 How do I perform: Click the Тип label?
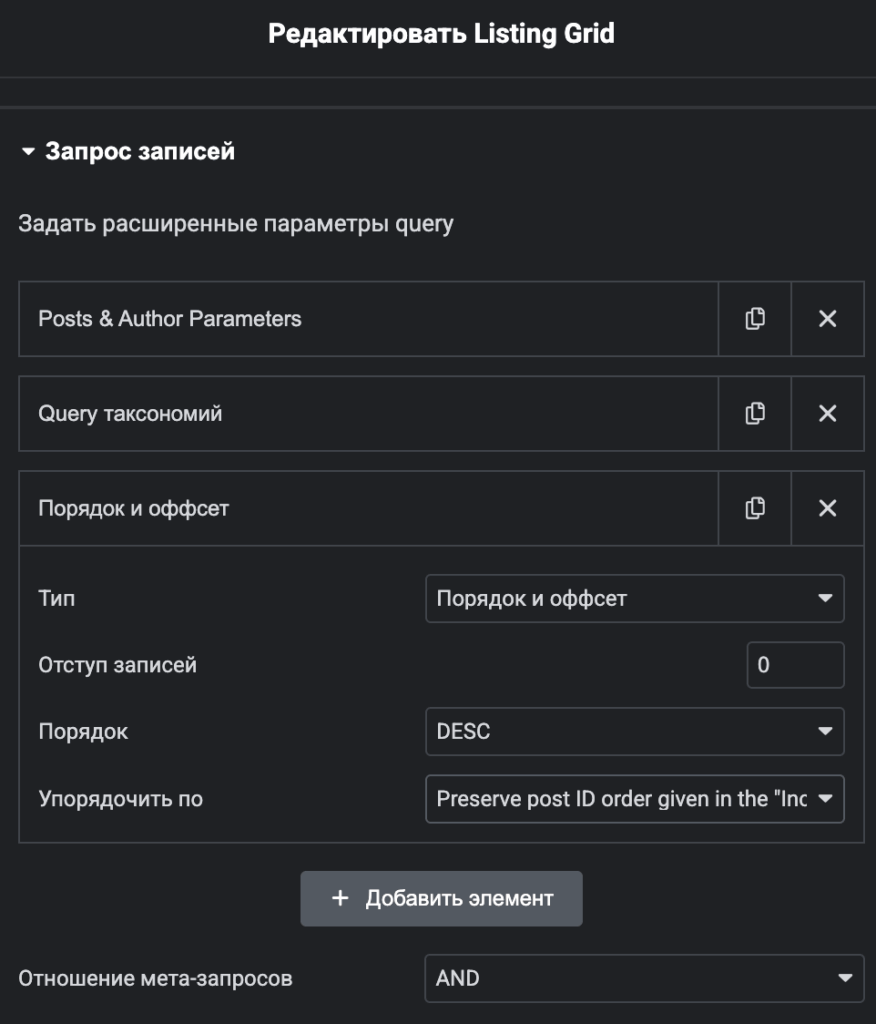tap(57, 598)
